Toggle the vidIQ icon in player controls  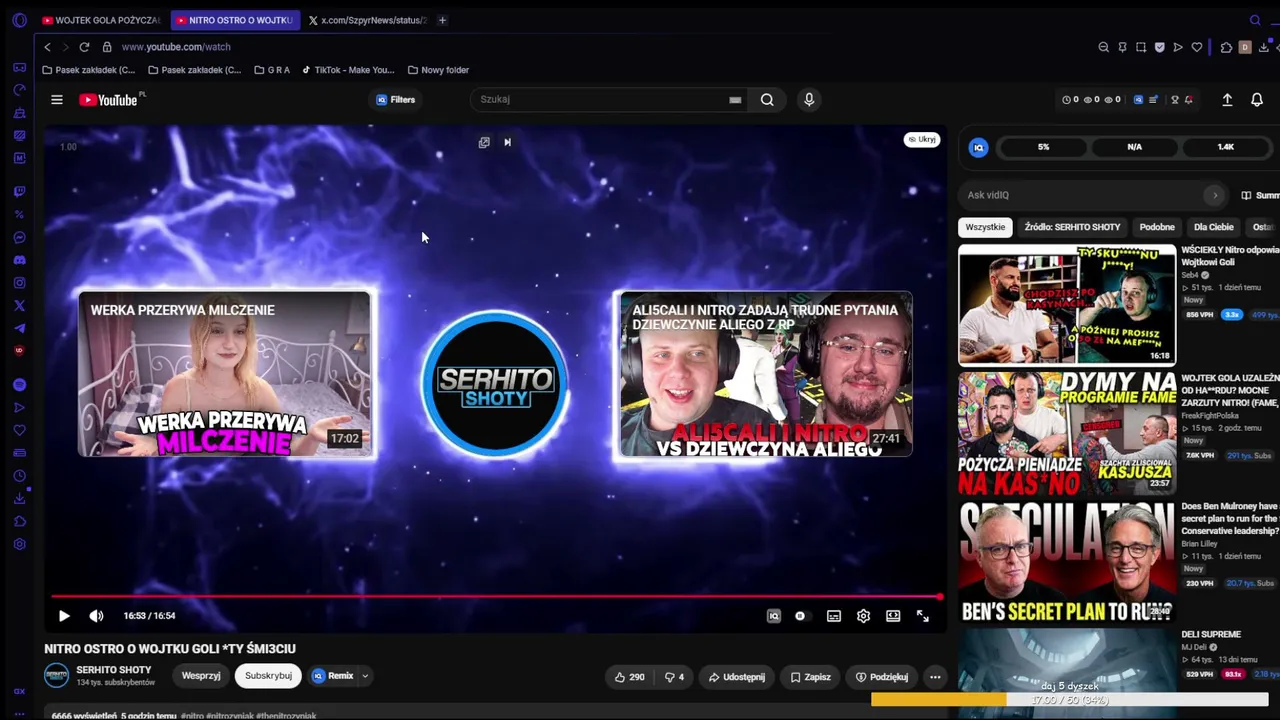773,616
